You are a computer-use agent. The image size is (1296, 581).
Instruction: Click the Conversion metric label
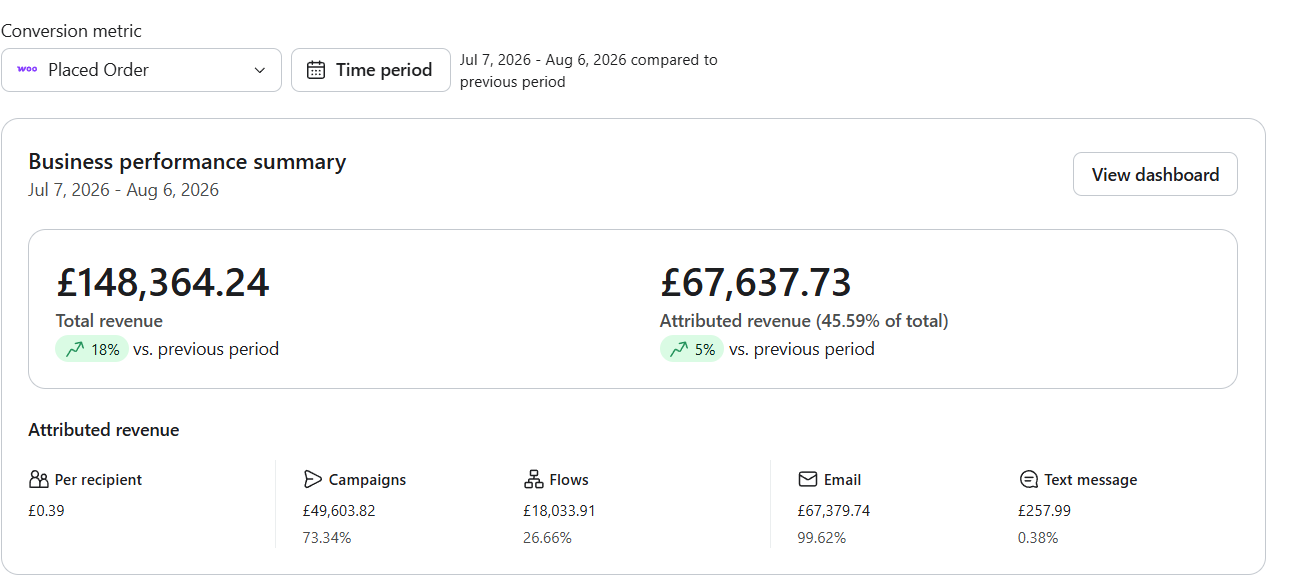(71, 31)
